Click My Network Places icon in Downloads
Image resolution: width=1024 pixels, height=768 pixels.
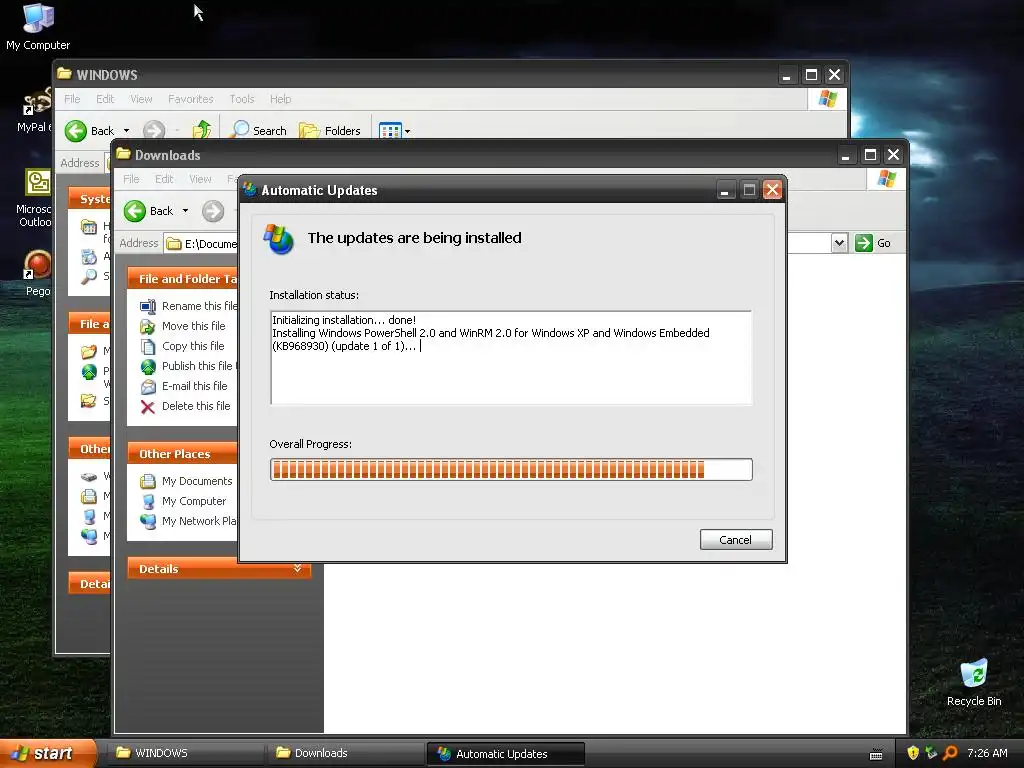click(x=148, y=521)
